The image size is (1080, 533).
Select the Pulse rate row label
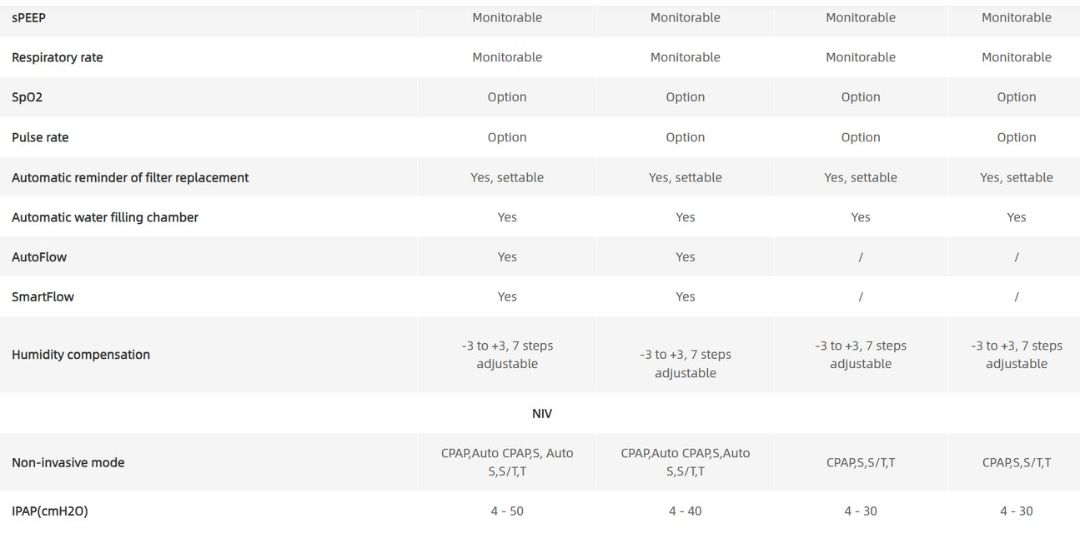40,138
